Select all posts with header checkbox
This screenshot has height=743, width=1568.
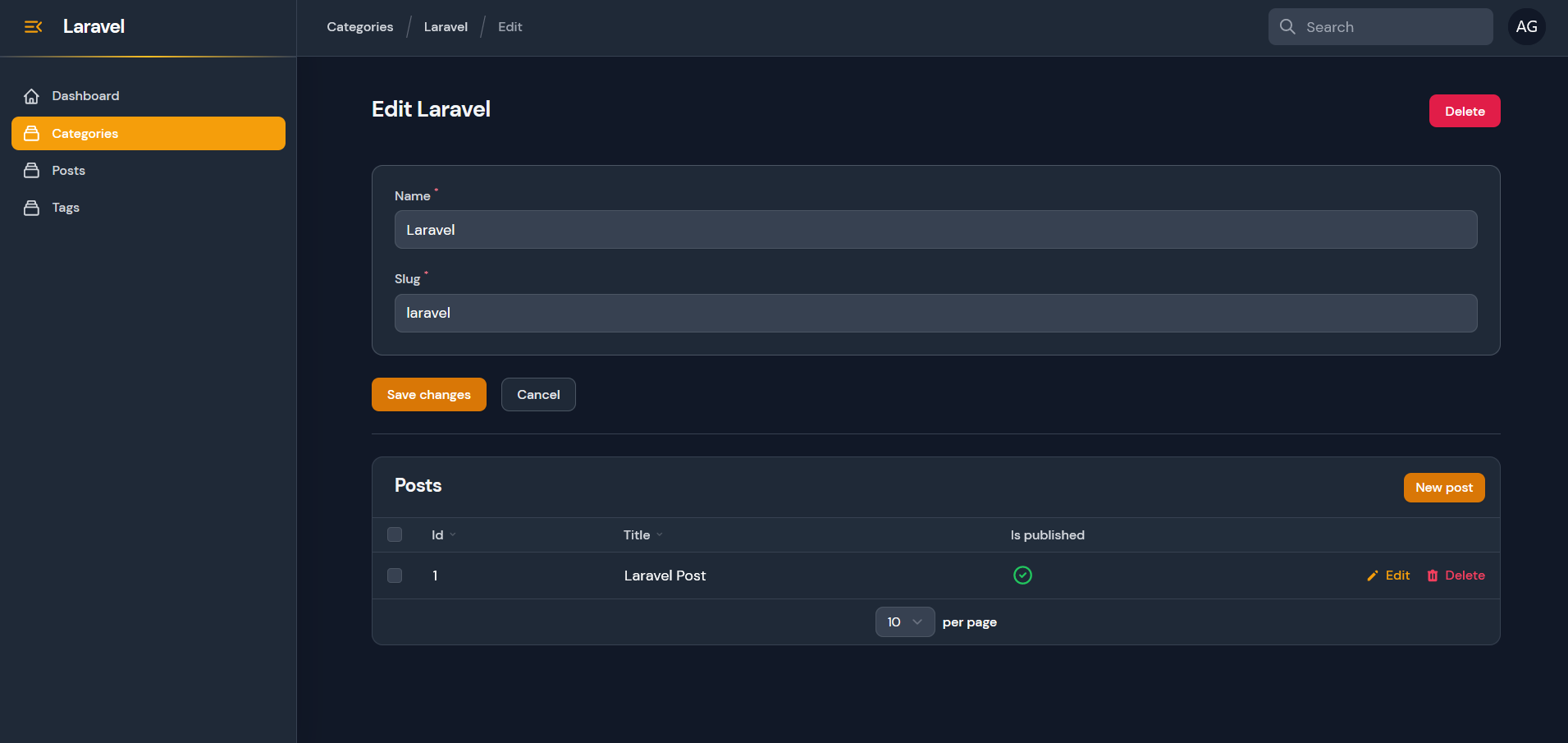[395, 535]
